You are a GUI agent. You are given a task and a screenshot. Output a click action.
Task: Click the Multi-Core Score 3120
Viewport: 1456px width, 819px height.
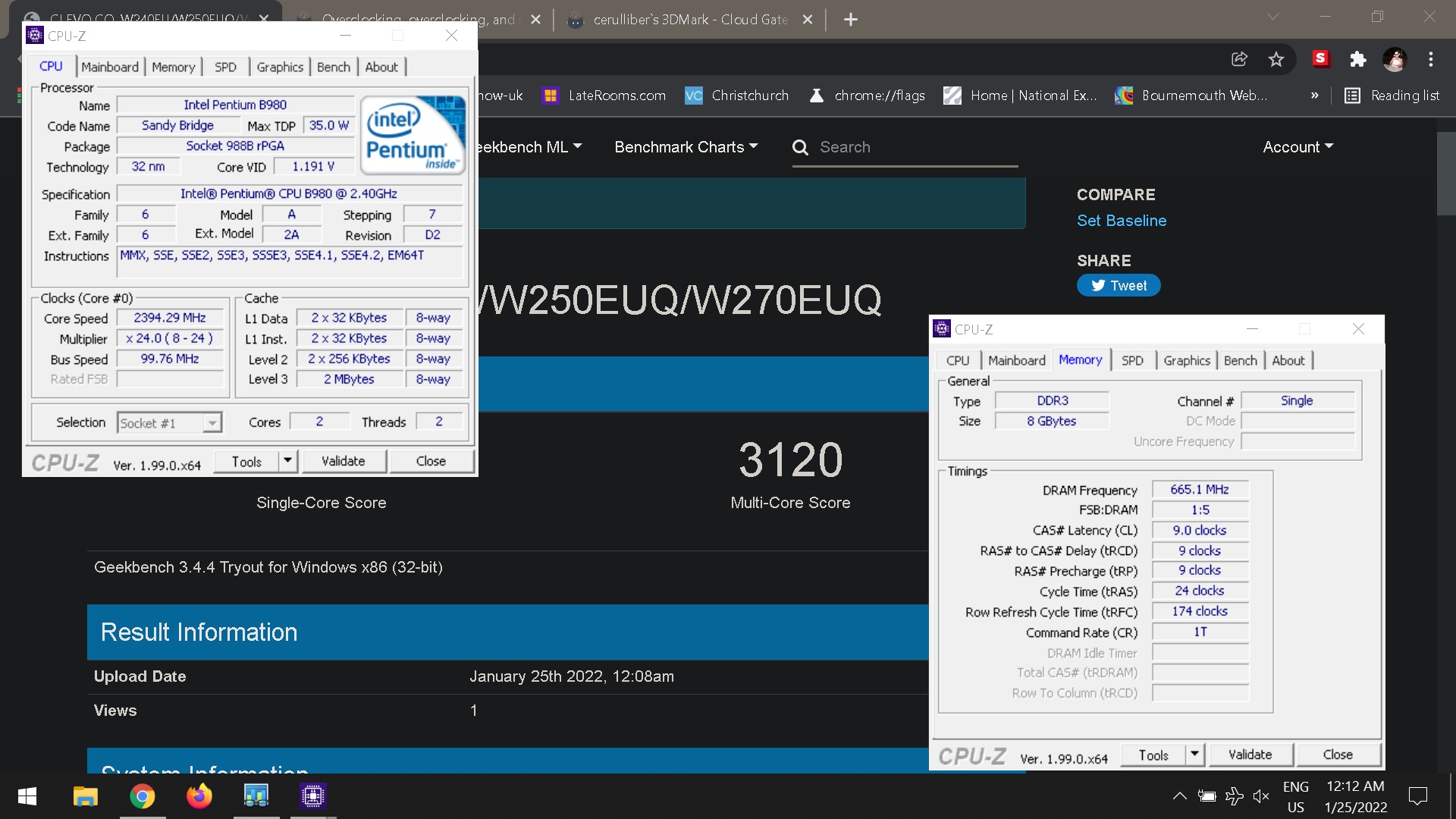coord(790,460)
